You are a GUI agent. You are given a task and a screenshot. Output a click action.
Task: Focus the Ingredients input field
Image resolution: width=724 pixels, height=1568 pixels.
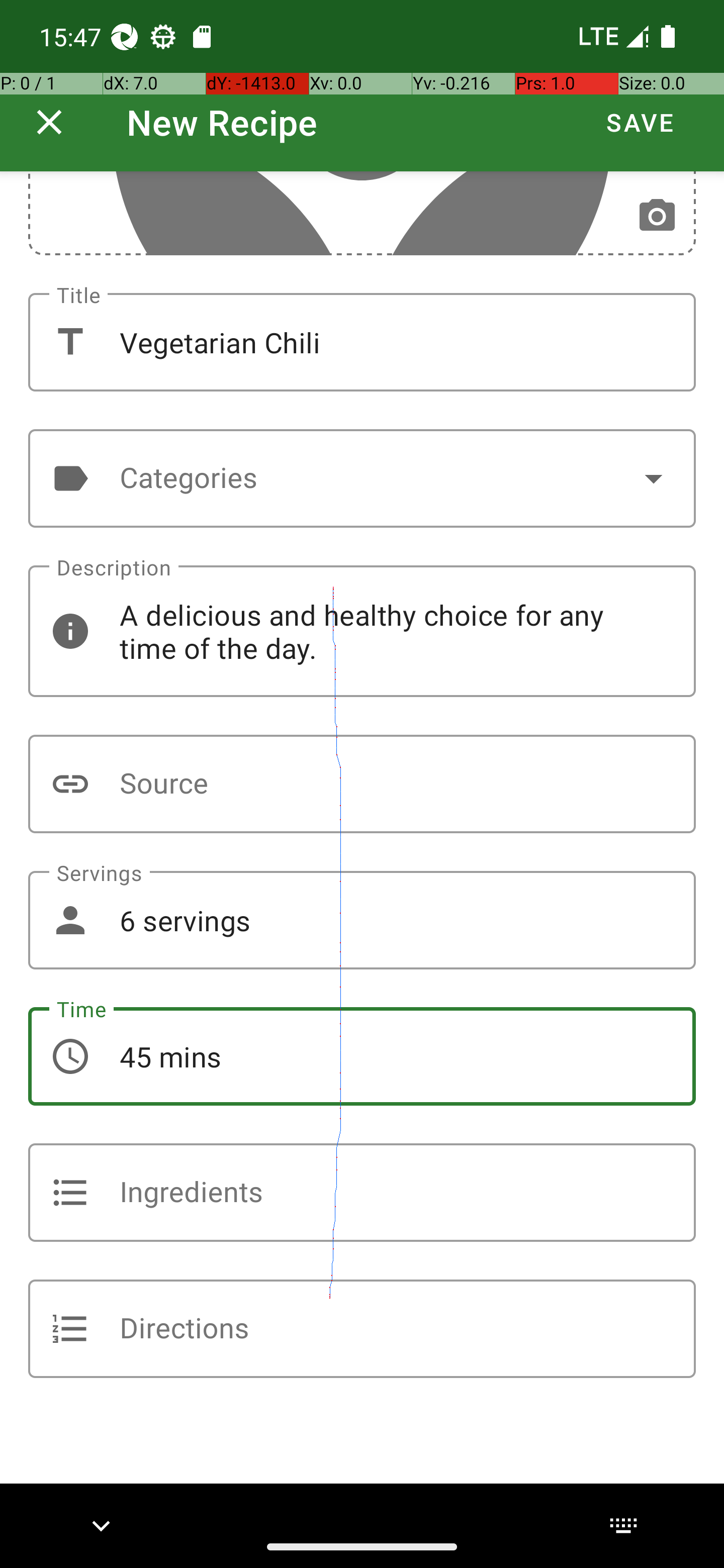(x=361, y=1193)
